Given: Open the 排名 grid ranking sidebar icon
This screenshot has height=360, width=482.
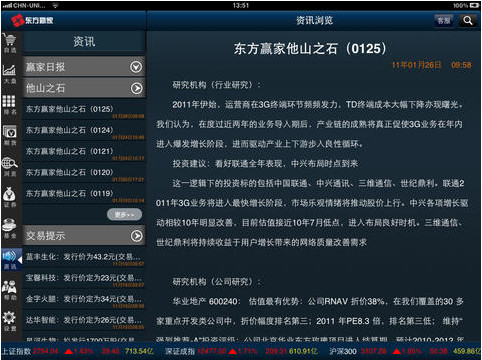Looking at the screenshot, I should point(10,105).
